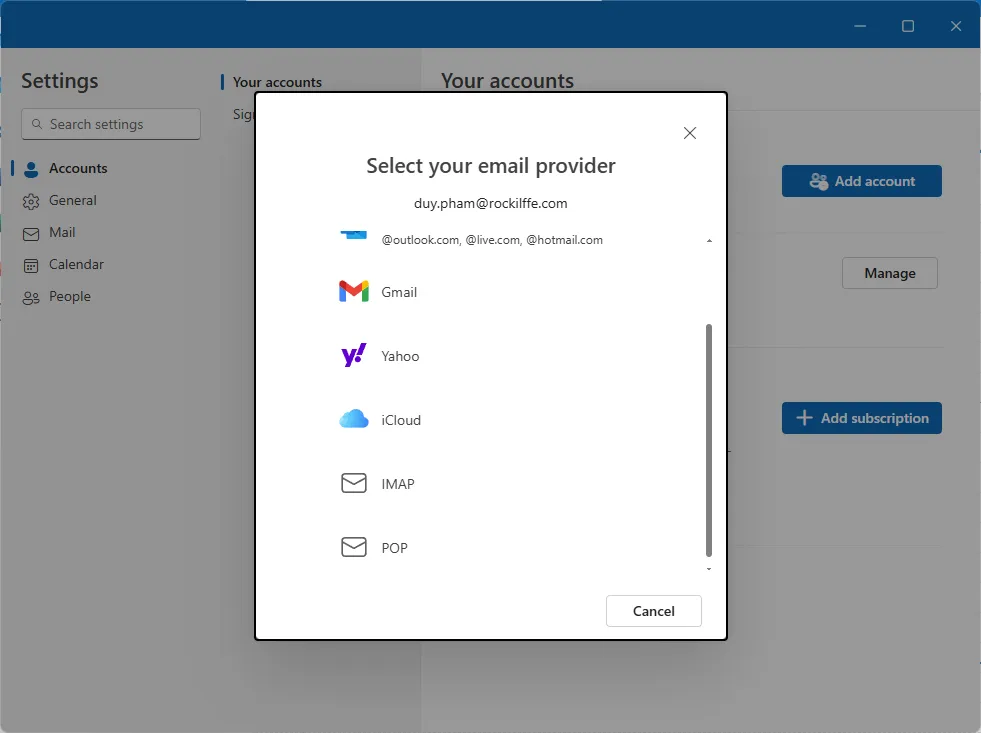
Task: Click the Search settings field
Action: click(x=110, y=124)
